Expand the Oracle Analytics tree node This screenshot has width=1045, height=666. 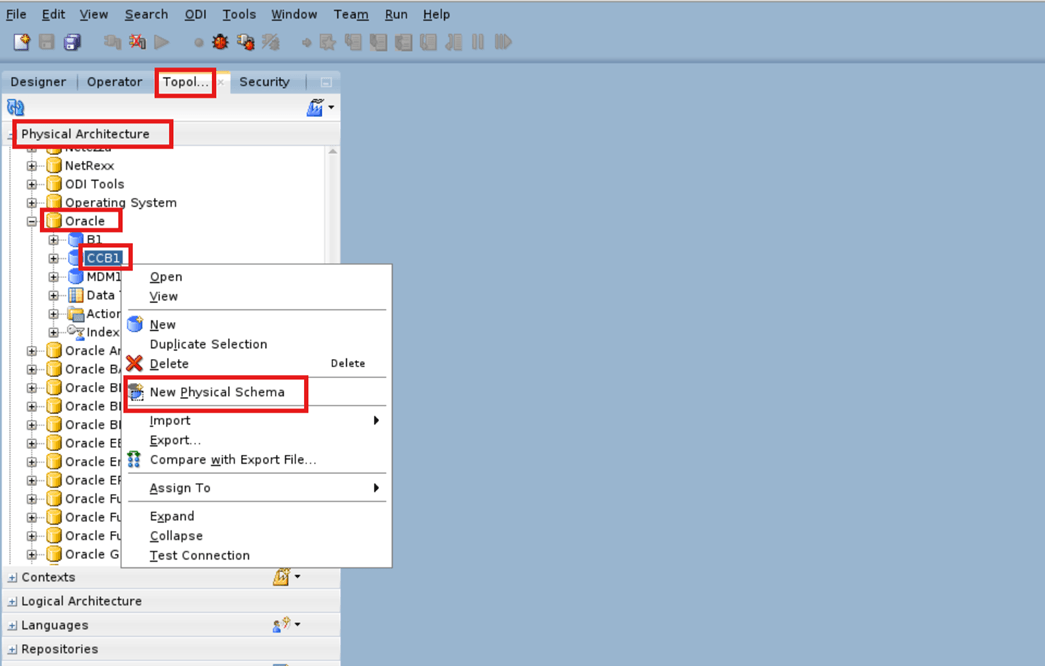point(34,350)
